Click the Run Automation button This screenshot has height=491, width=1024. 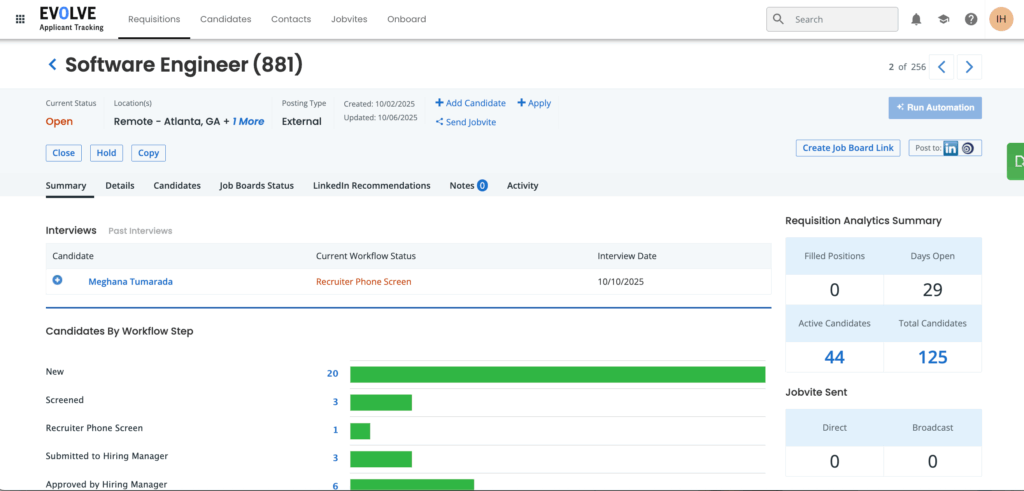pos(934,107)
